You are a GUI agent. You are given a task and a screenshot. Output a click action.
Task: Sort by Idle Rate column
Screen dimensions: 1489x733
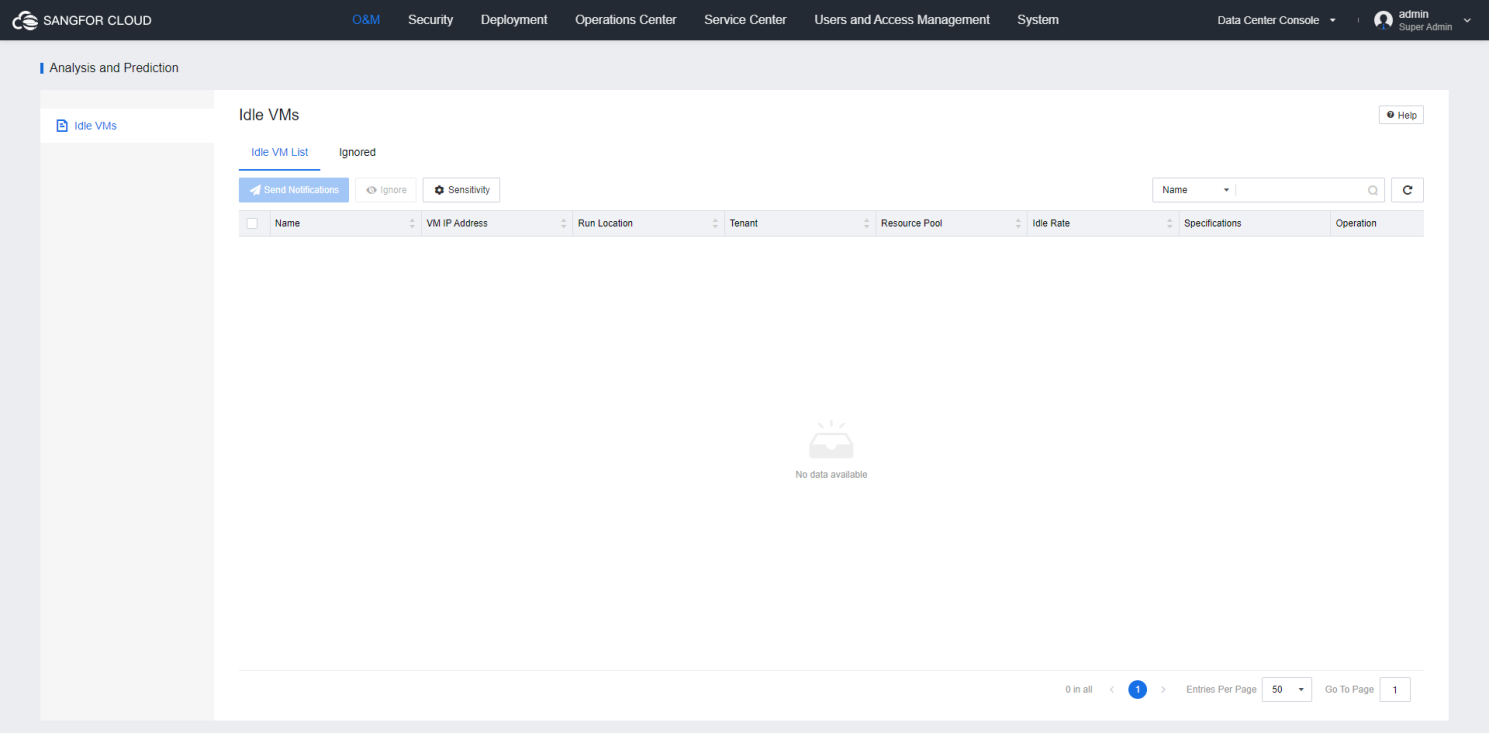point(1170,223)
